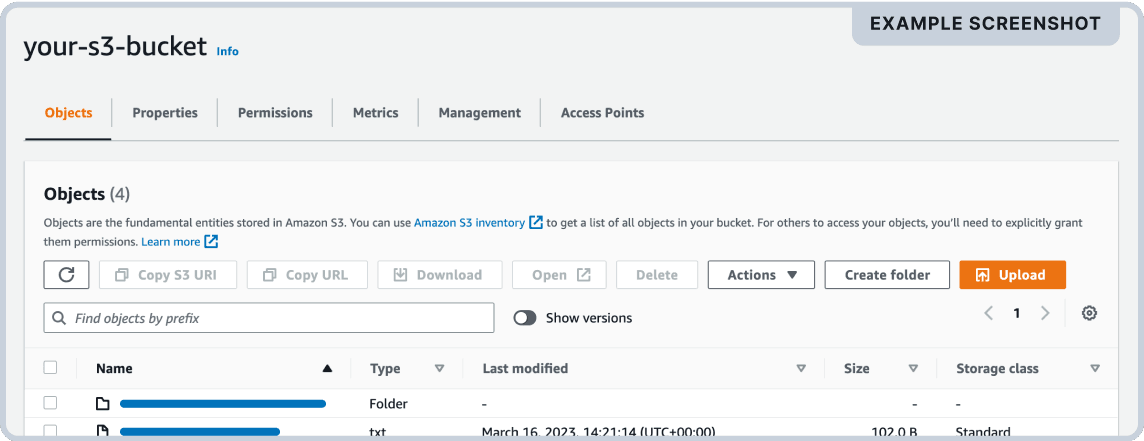Click the Copy S3 URI button
Image resolution: width=1144 pixels, height=441 pixels.
click(168, 275)
